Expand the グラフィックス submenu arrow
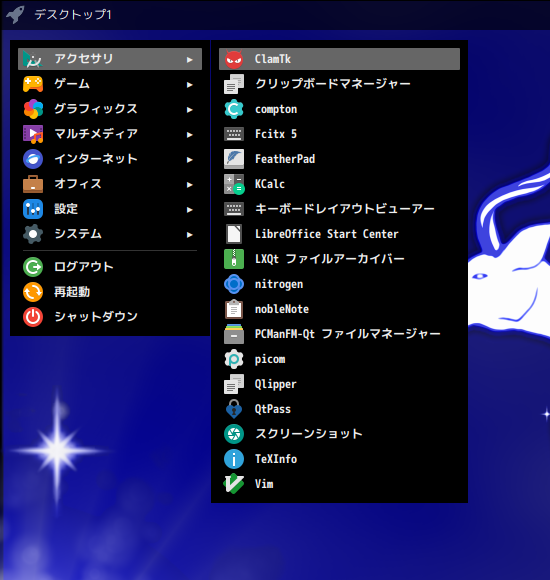Viewport: 550px width, 580px height. point(190,110)
